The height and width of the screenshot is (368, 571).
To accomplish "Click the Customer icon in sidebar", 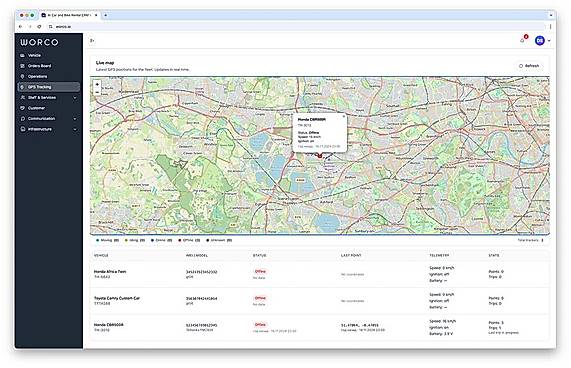I will pos(23,108).
